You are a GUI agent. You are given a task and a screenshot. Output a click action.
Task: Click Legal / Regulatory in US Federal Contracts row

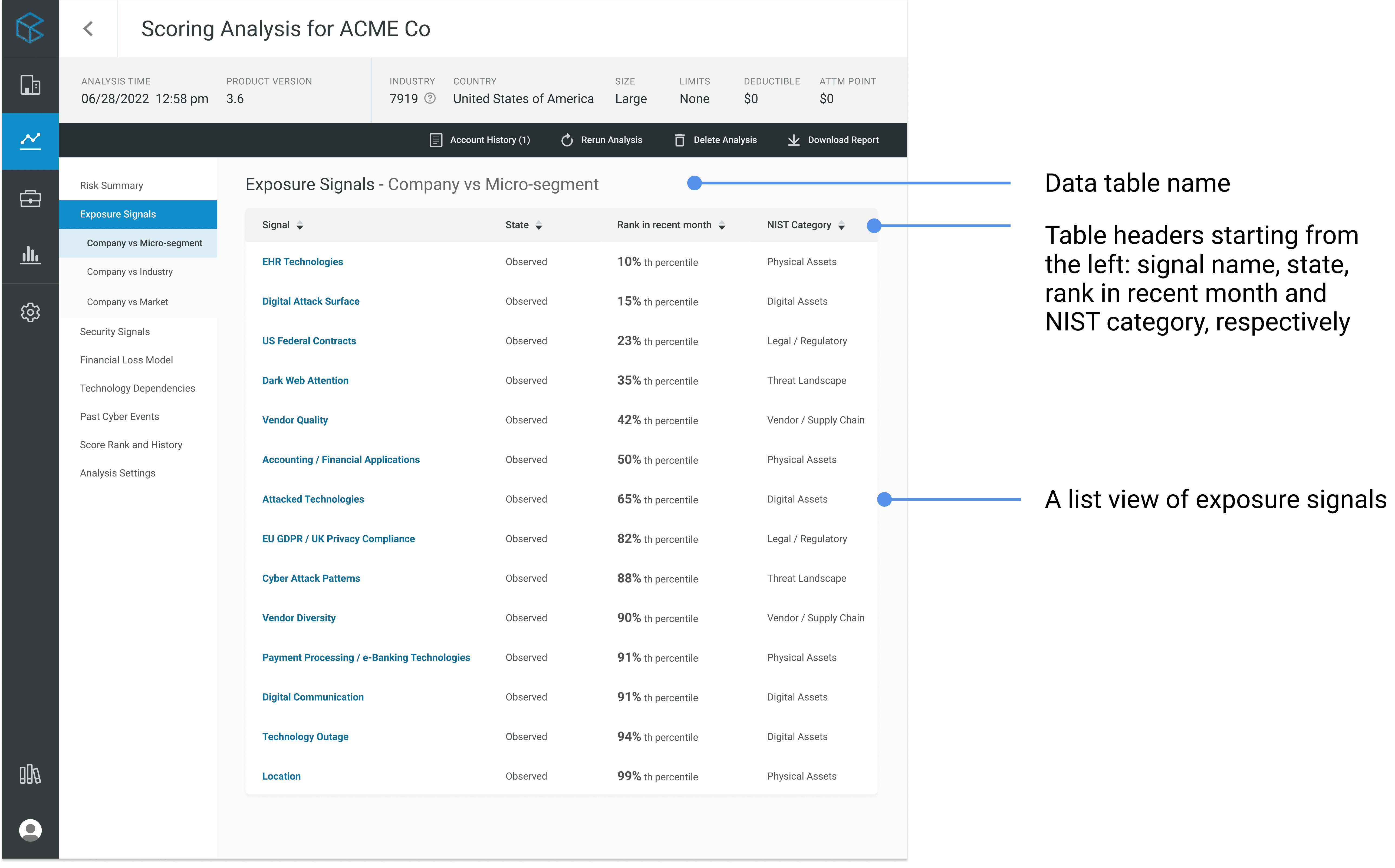(807, 341)
